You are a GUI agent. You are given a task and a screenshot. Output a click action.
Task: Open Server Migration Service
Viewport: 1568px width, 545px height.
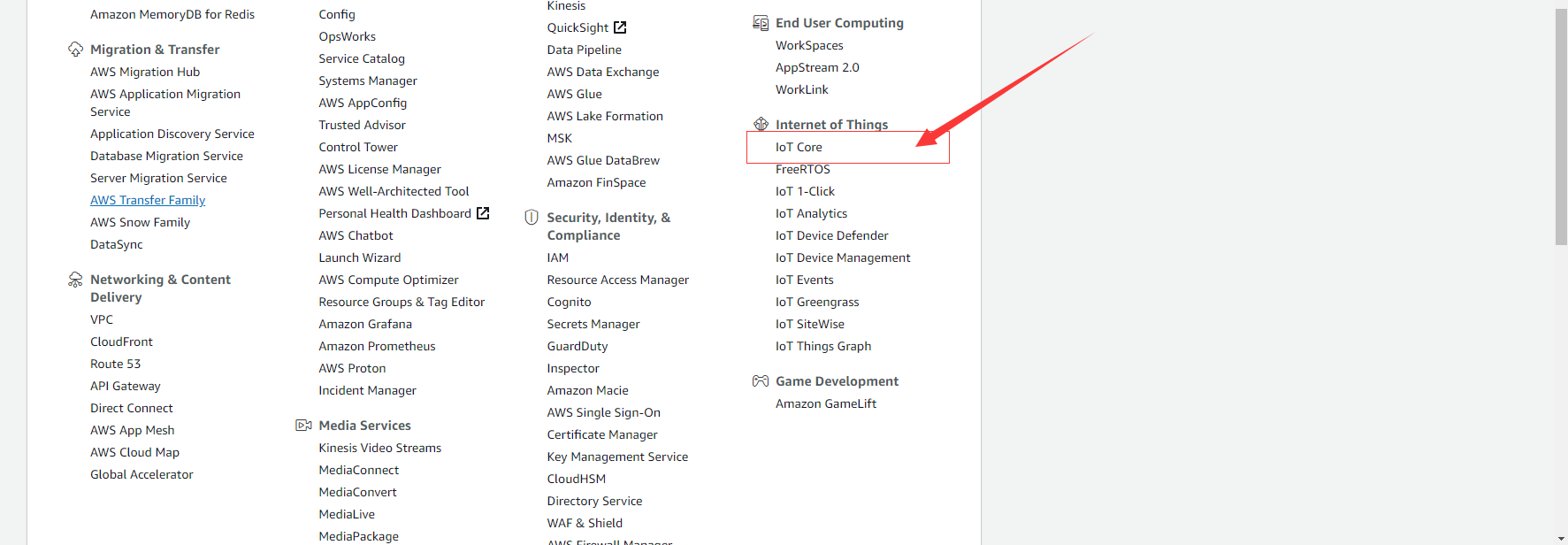click(158, 178)
